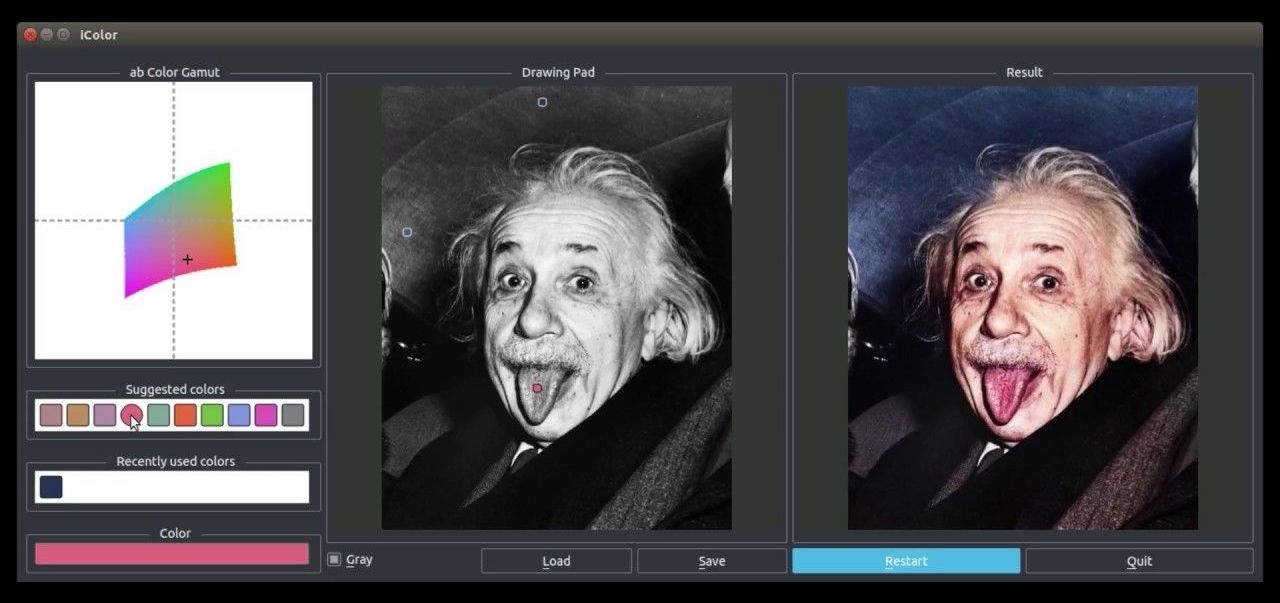Select the pink color point on the tongue
The image size is (1280, 603).
537,388
